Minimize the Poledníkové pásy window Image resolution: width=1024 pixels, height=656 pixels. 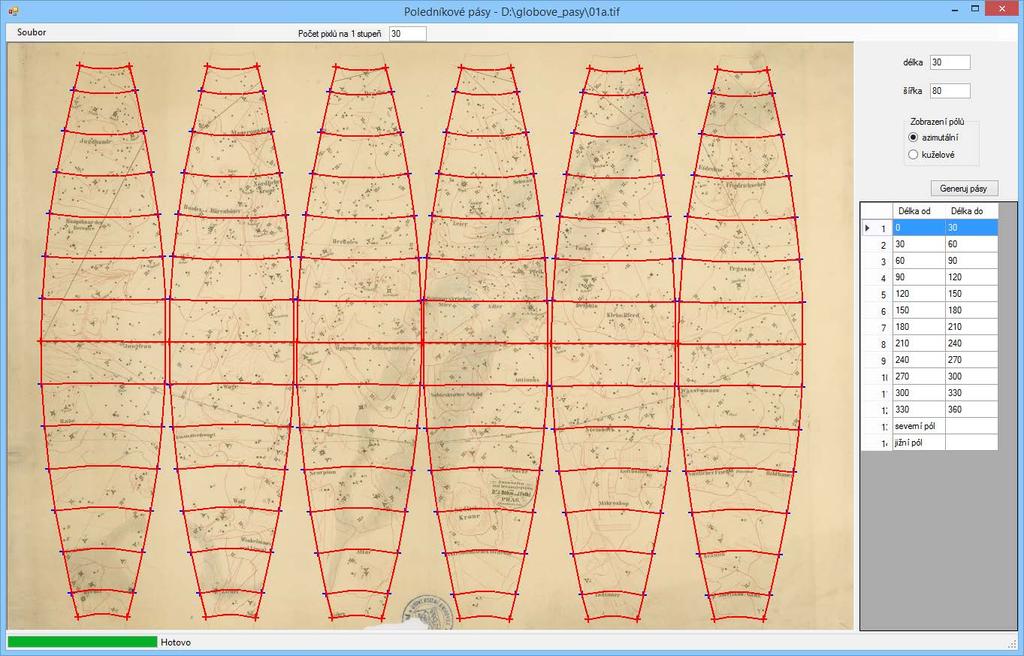coord(955,10)
